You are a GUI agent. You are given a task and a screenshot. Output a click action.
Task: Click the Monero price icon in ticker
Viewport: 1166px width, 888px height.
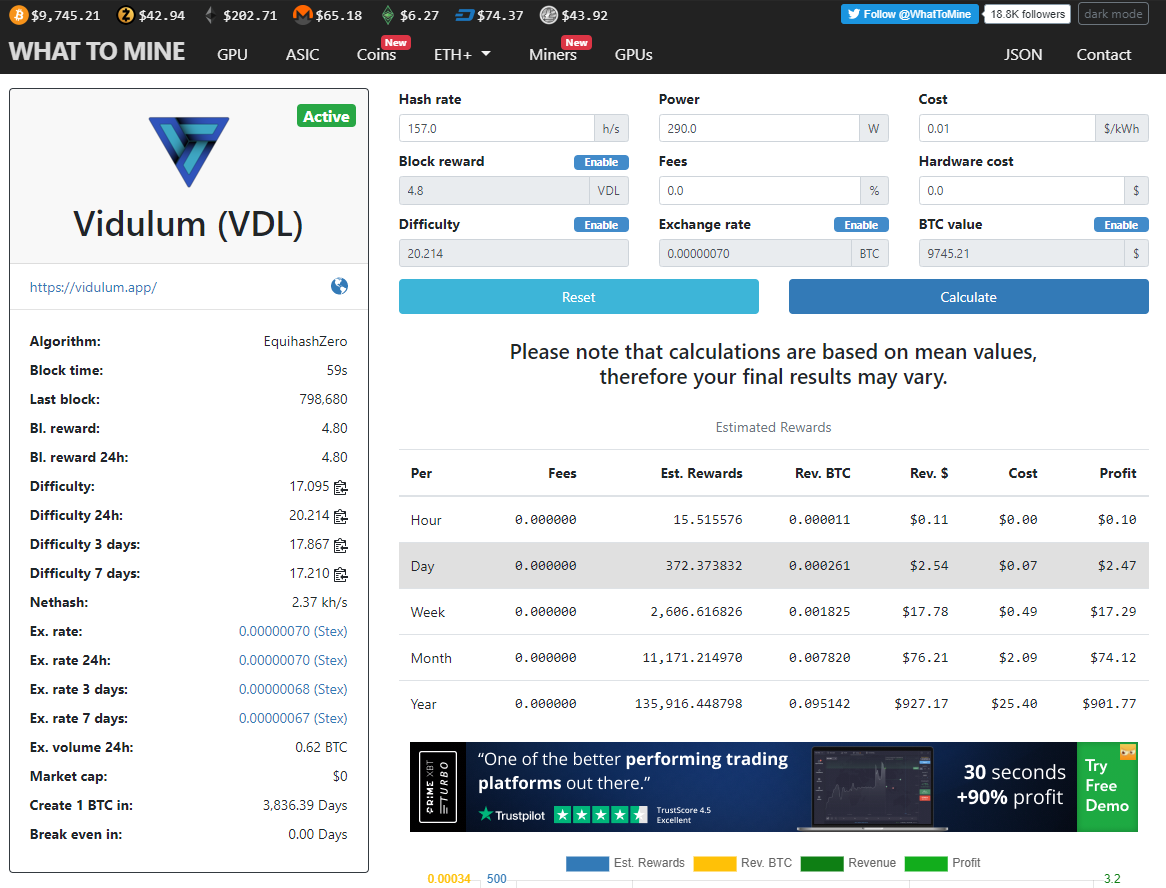pyautogui.click(x=302, y=15)
